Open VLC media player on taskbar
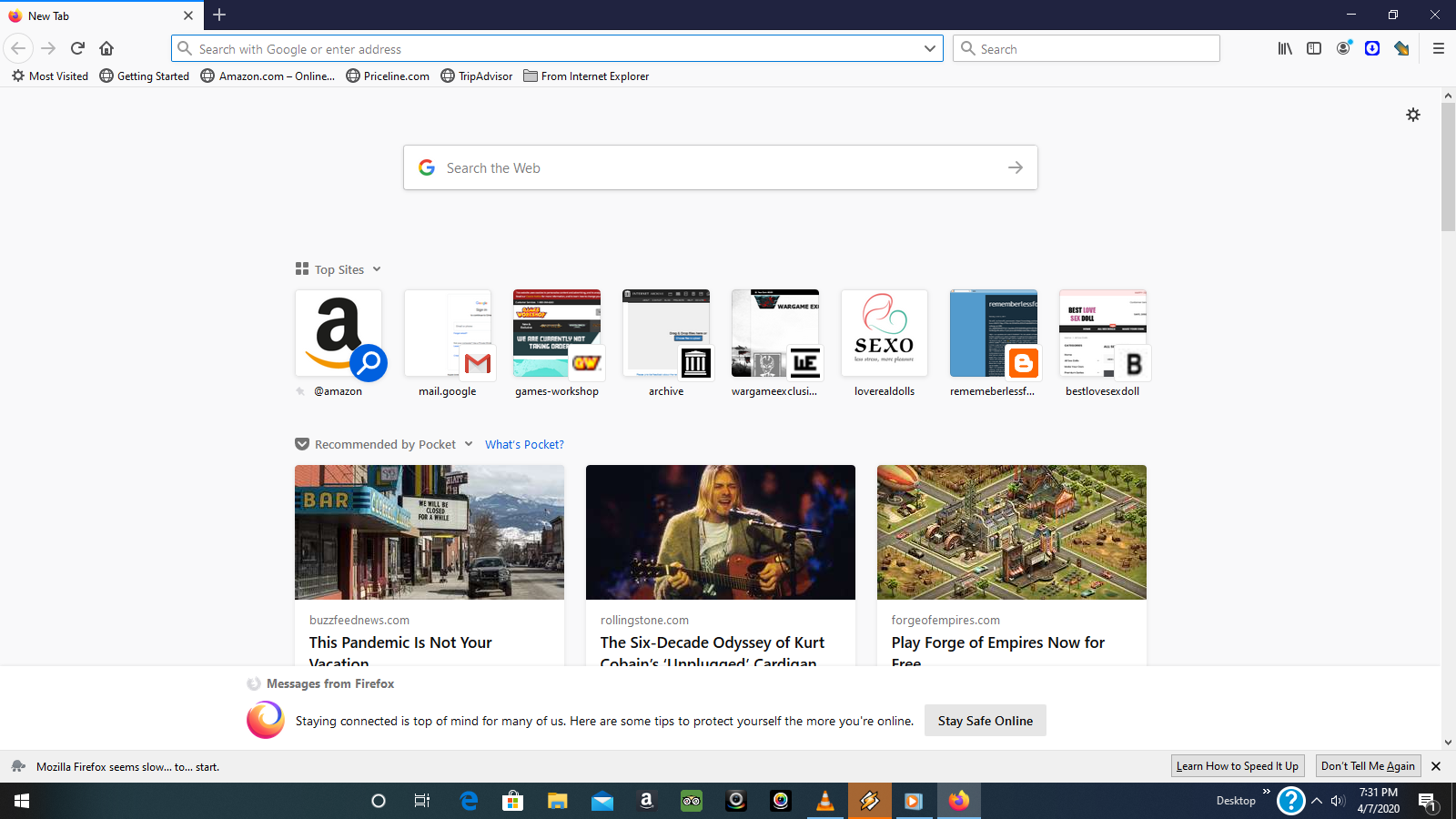Image resolution: width=1456 pixels, height=819 pixels. point(825,801)
